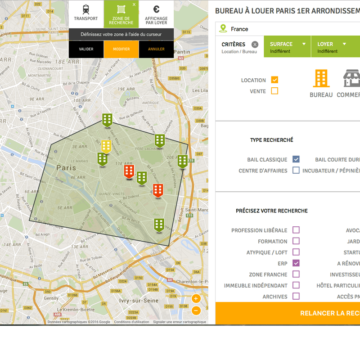360x360 pixels.
Task: Check the Archives checkbox
Action: (x=296, y=296)
